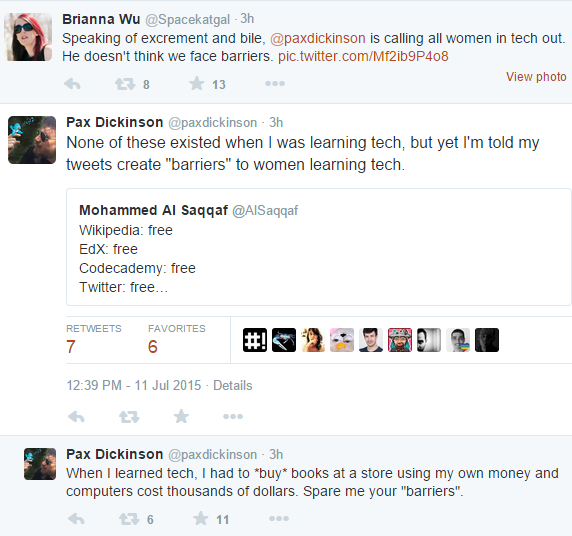572x536 pixels.
Task: Open Brianna Wu's profile avatar
Action: point(28,37)
